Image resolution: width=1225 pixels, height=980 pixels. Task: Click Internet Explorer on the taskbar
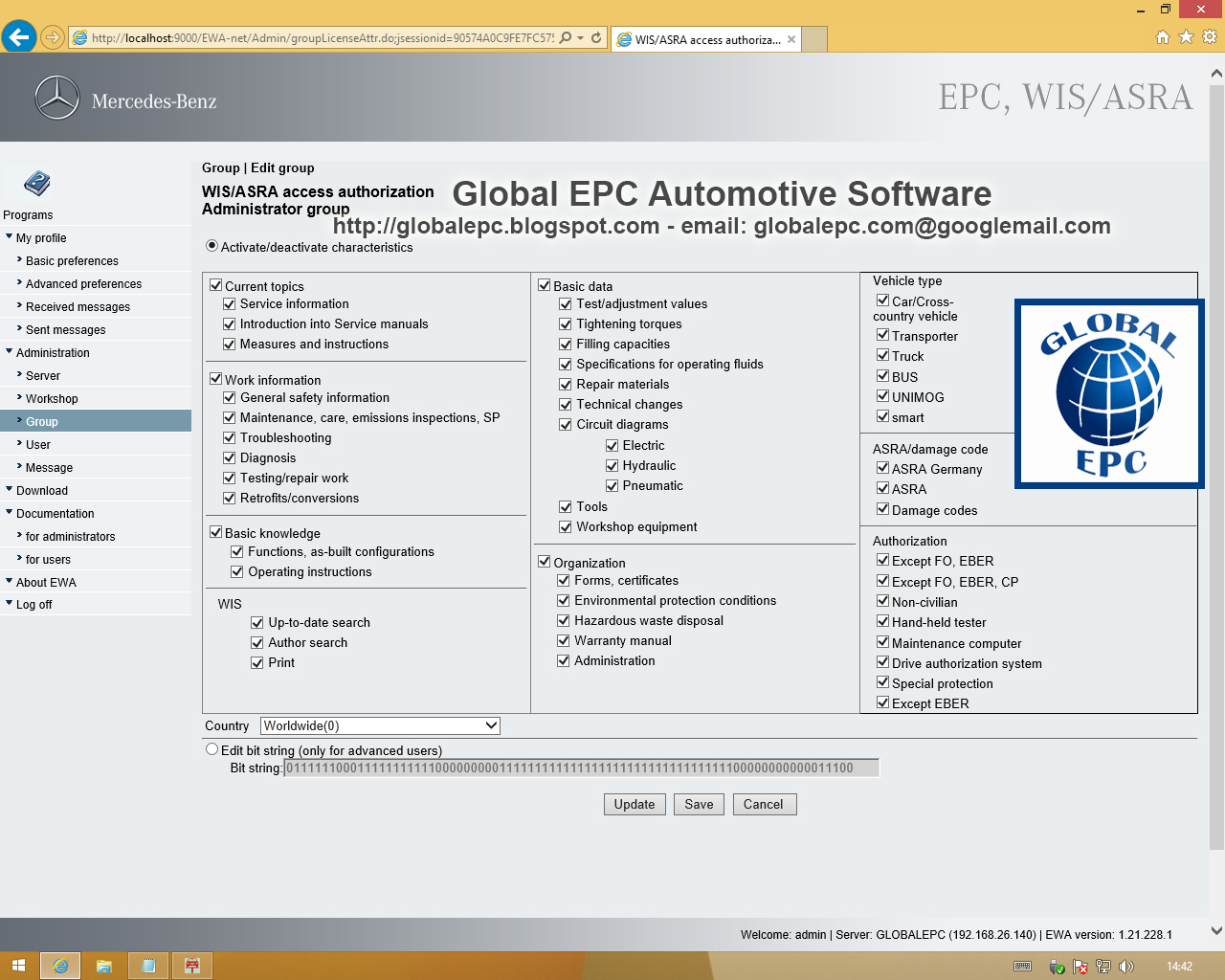click(x=60, y=966)
